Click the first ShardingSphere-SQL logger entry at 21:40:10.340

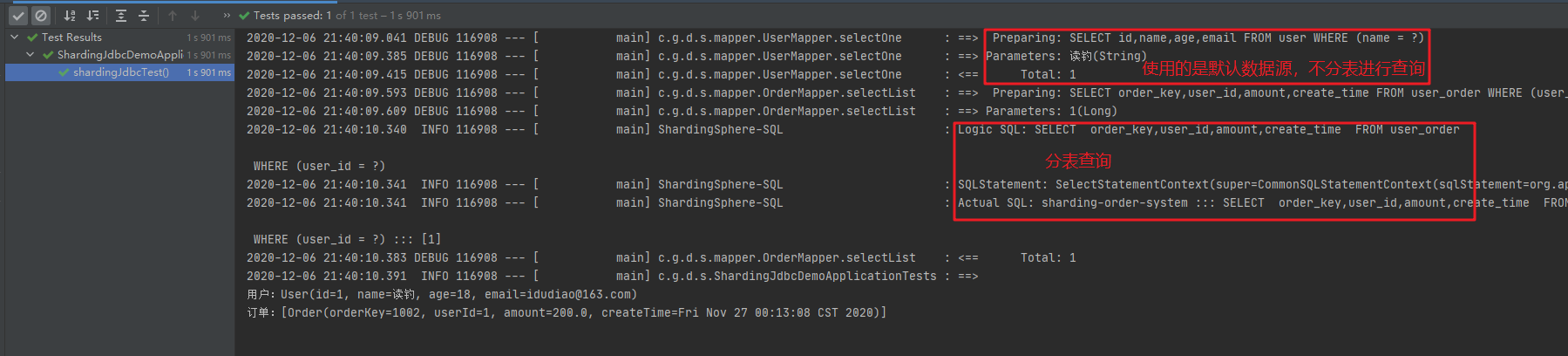[720, 129]
